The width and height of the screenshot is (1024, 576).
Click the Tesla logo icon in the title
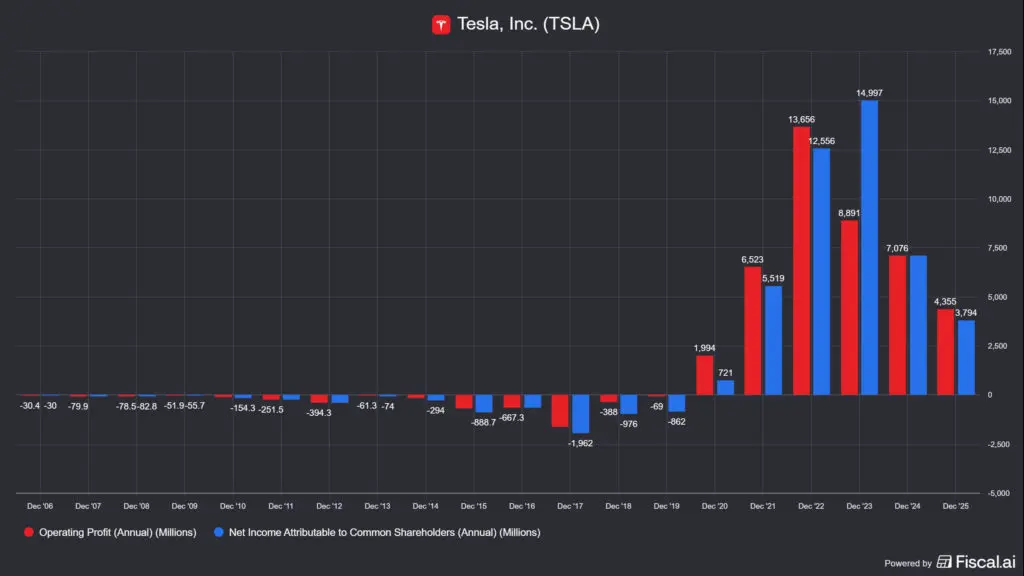(x=441, y=25)
